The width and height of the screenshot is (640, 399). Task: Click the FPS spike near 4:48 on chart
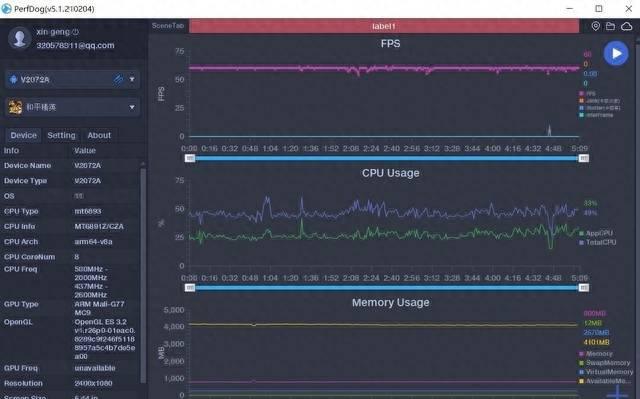pos(549,130)
